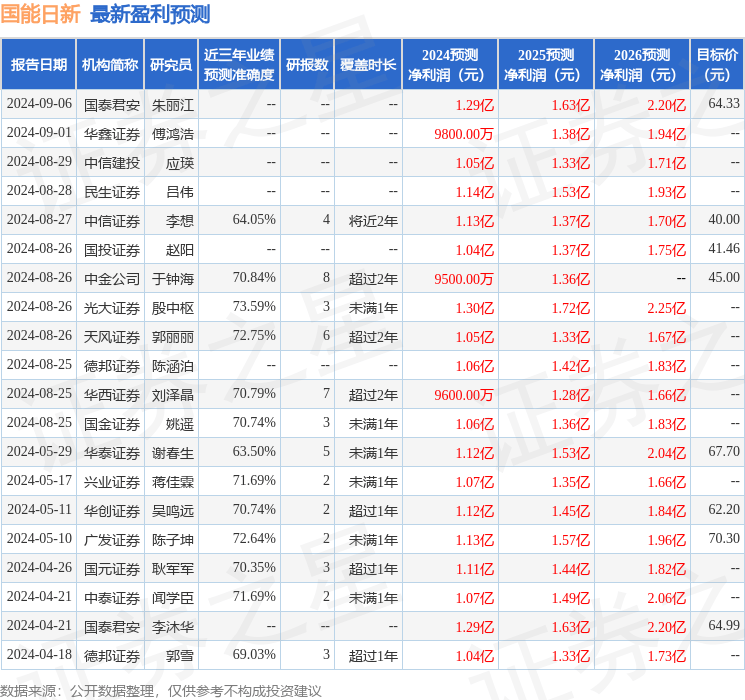745x700 pixels.
Task: Click the date 2024-09-06
Action: (39, 104)
